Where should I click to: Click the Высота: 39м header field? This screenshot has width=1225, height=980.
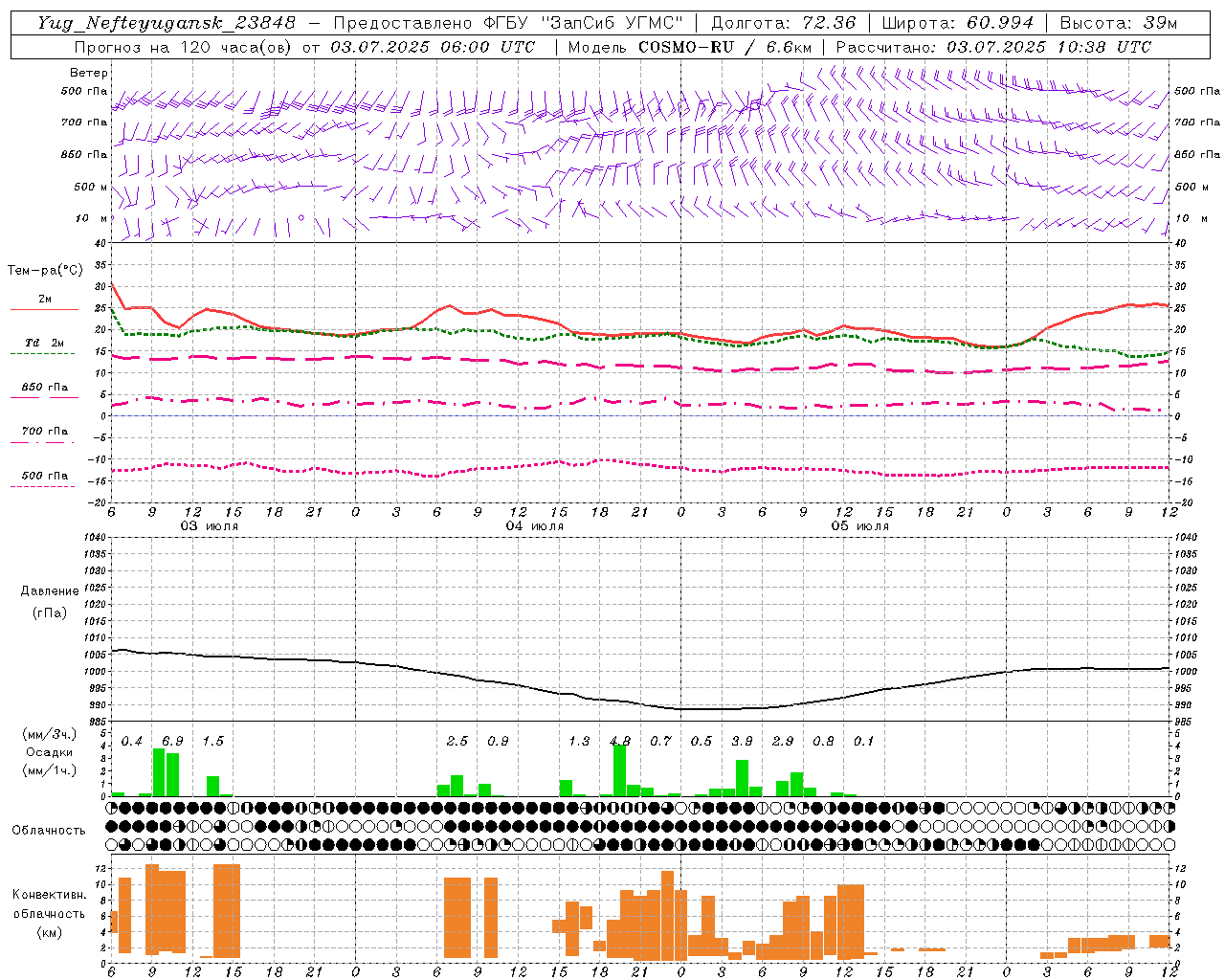(x=1119, y=22)
